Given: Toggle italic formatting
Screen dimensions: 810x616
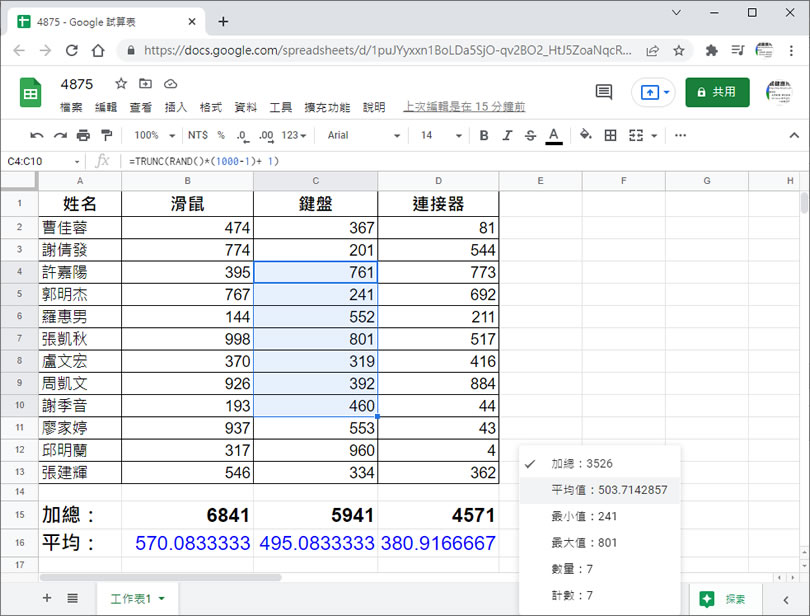Looking at the screenshot, I should tap(507, 135).
